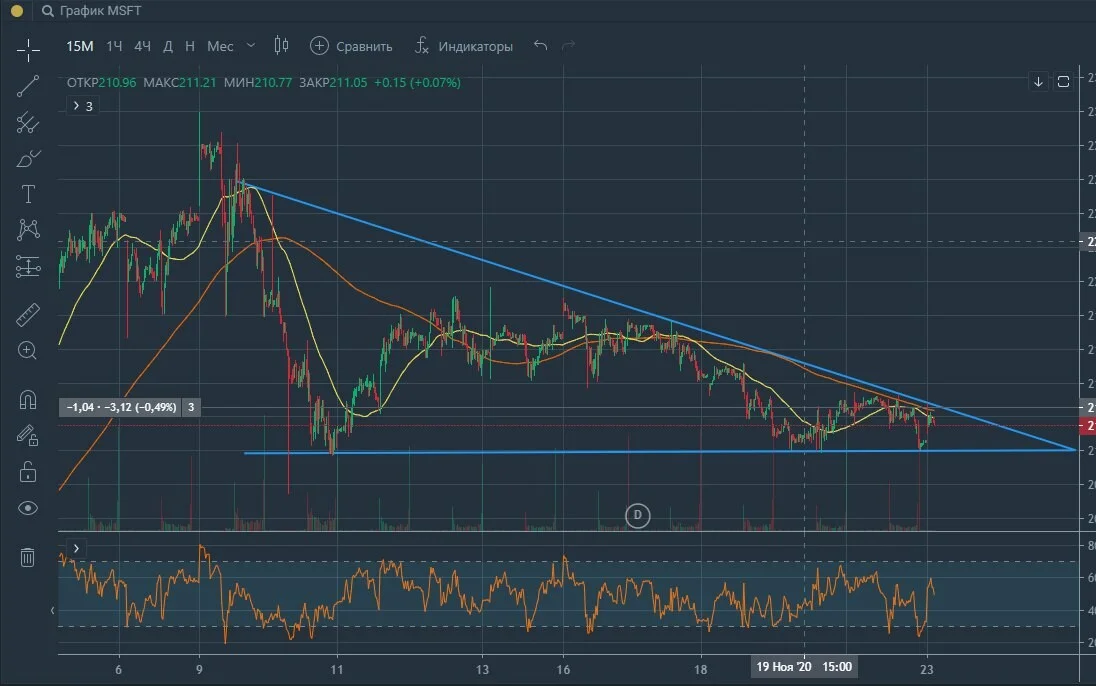Open the timeframe dropdown arrow
The height and width of the screenshot is (686, 1096).
tap(251, 45)
